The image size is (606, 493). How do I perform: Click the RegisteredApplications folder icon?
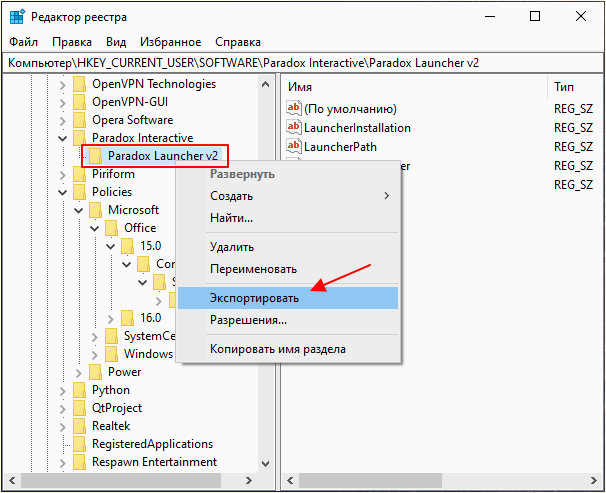pos(79,444)
